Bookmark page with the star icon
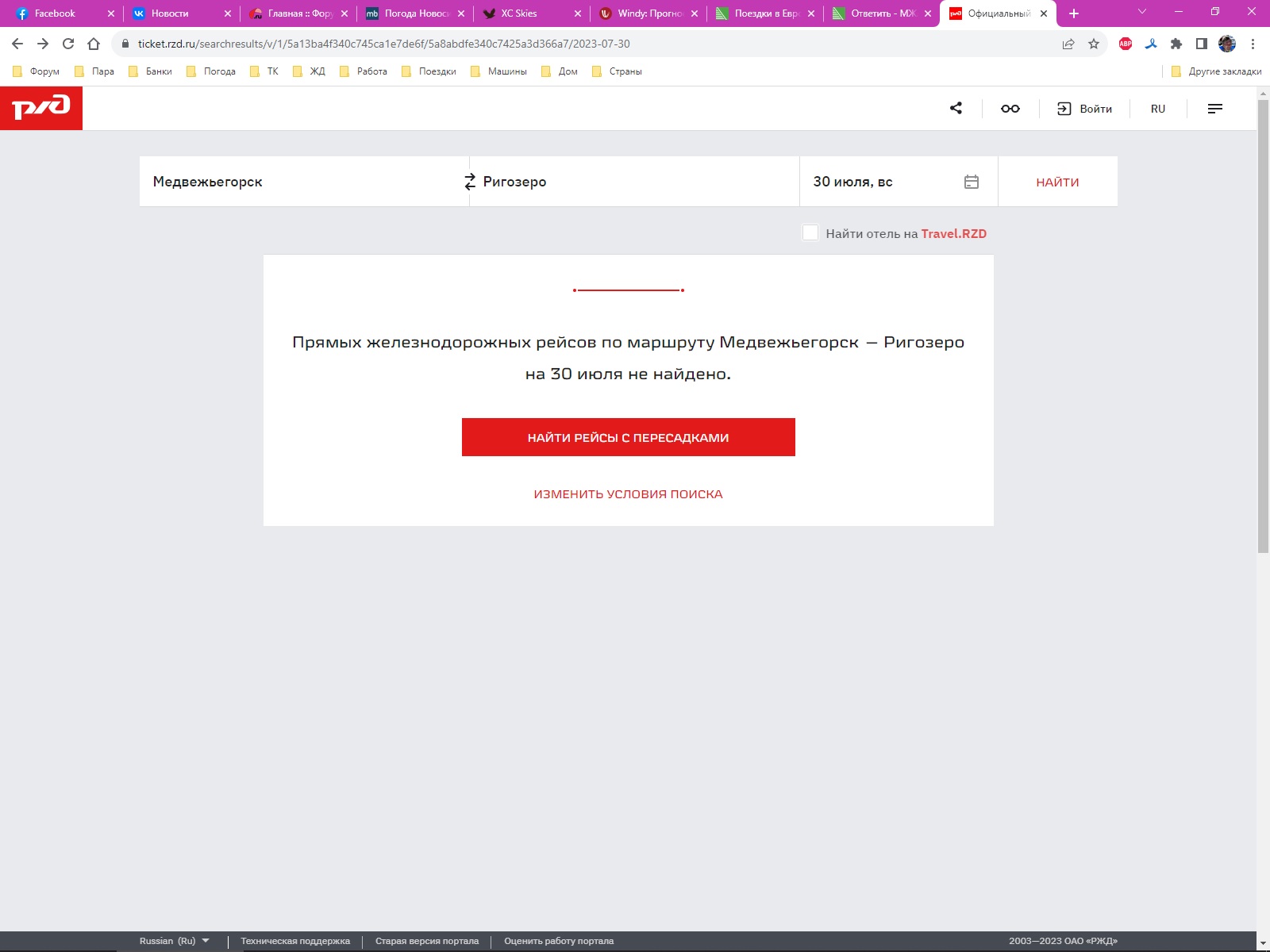1270x952 pixels. click(1093, 44)
